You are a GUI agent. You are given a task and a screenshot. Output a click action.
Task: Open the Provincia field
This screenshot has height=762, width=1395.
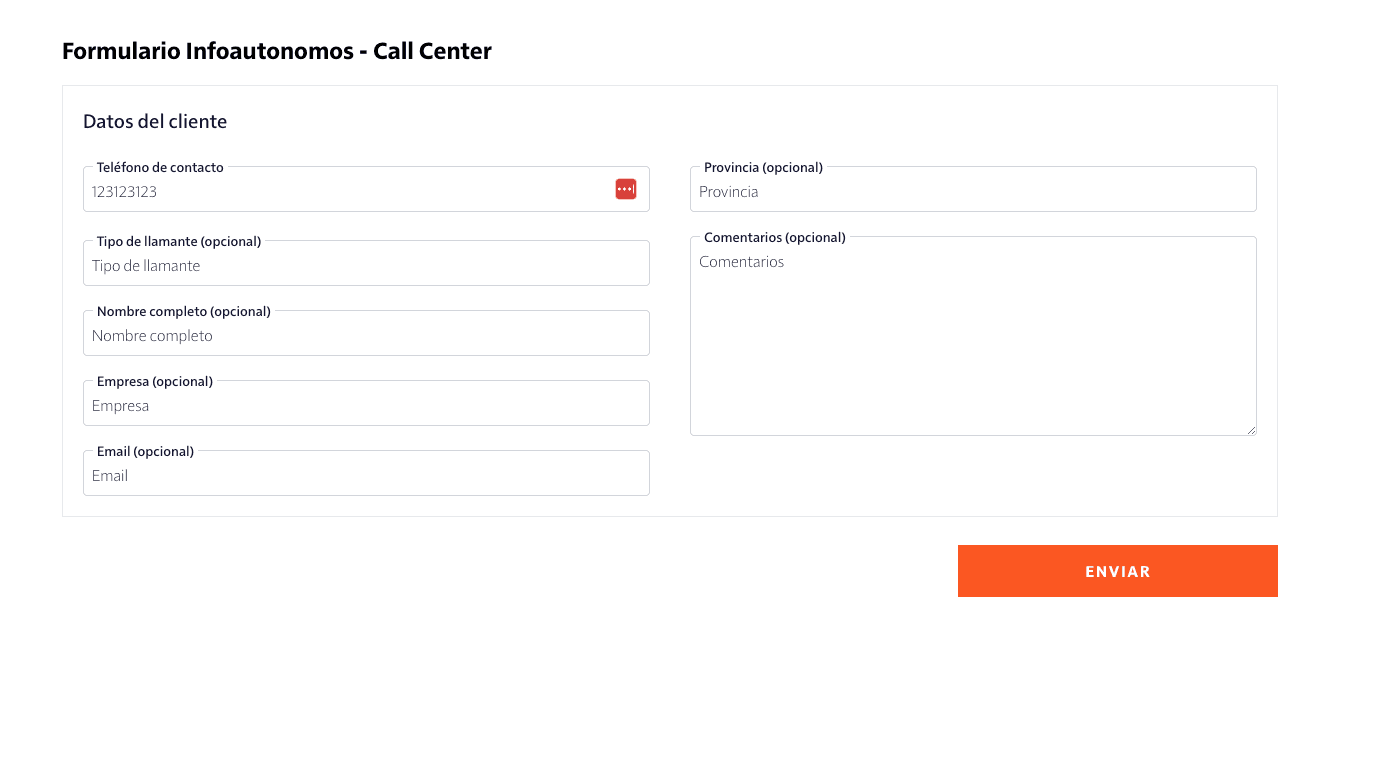tap(973, 191)
